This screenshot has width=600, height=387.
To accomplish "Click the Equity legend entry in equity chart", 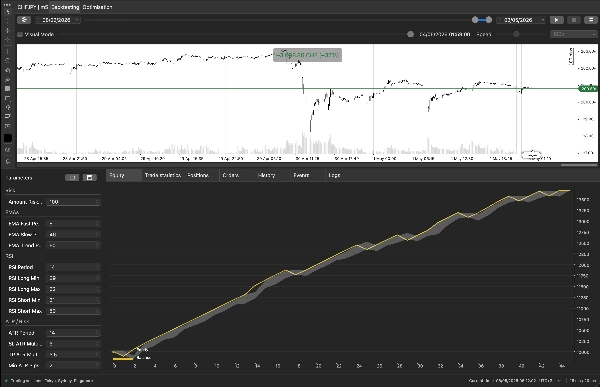I will [143, 349].
